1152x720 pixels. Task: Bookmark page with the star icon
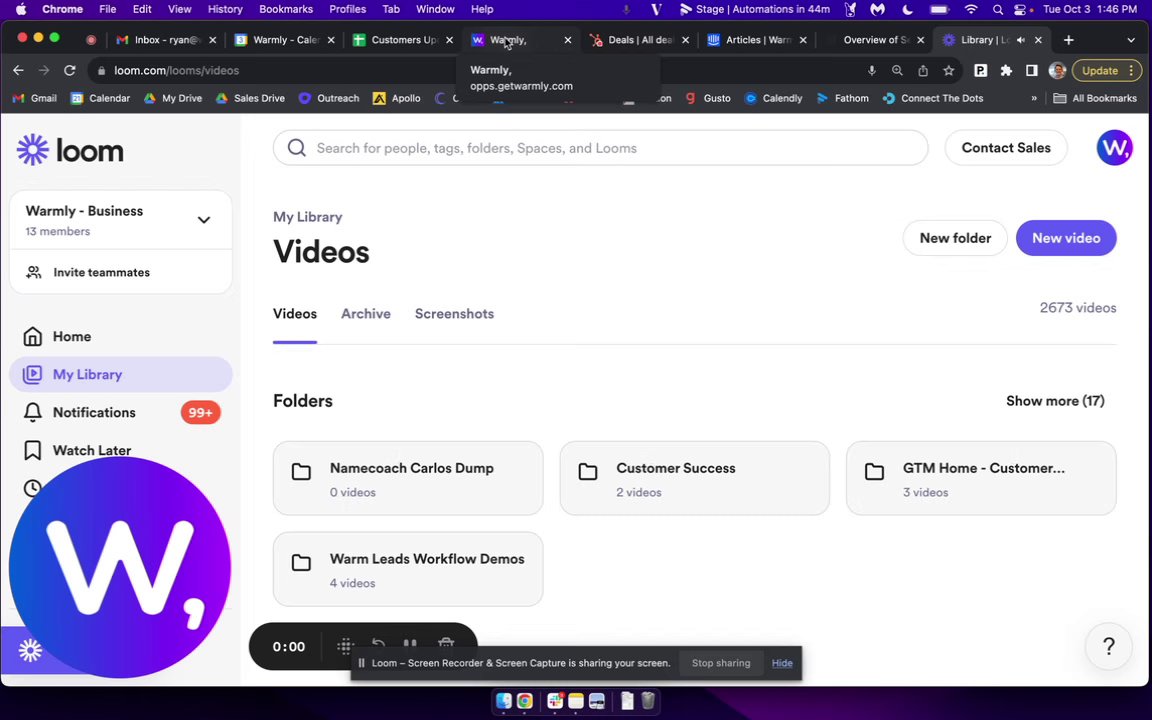point(948,71)
